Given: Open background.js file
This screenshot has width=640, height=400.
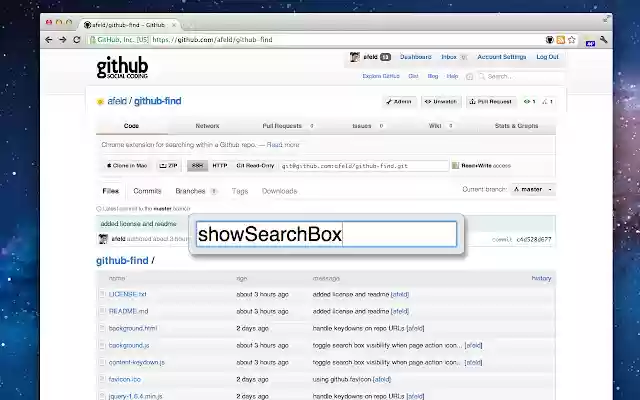Looking at the screenshot, I should tap(129, 345).
